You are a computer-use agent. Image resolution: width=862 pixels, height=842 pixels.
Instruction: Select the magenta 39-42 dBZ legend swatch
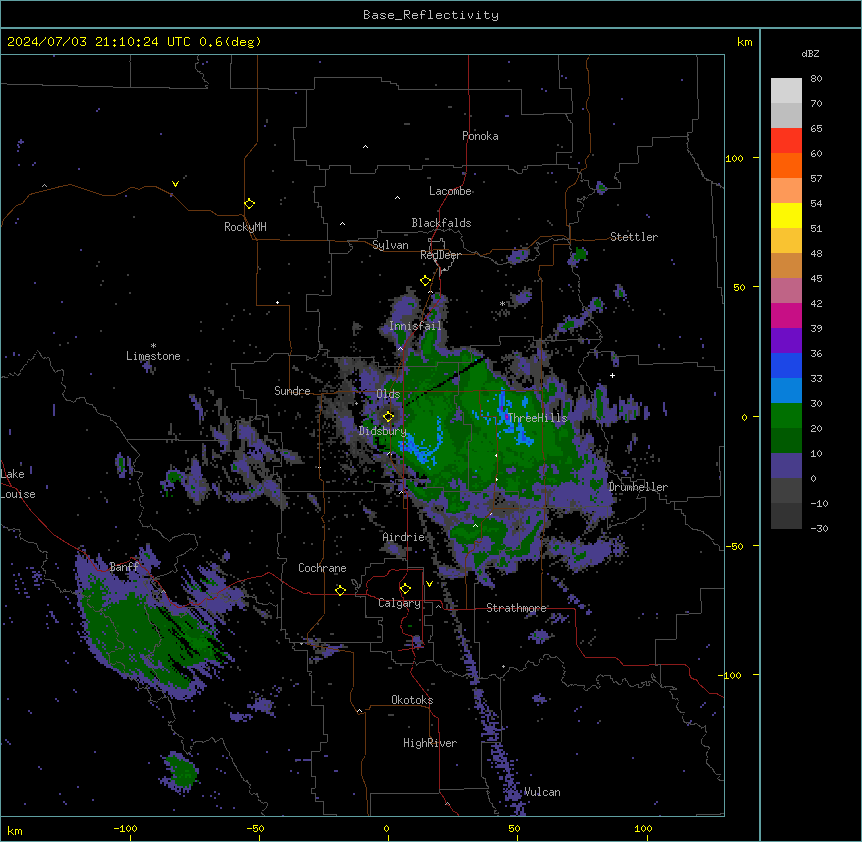point(786,315)
